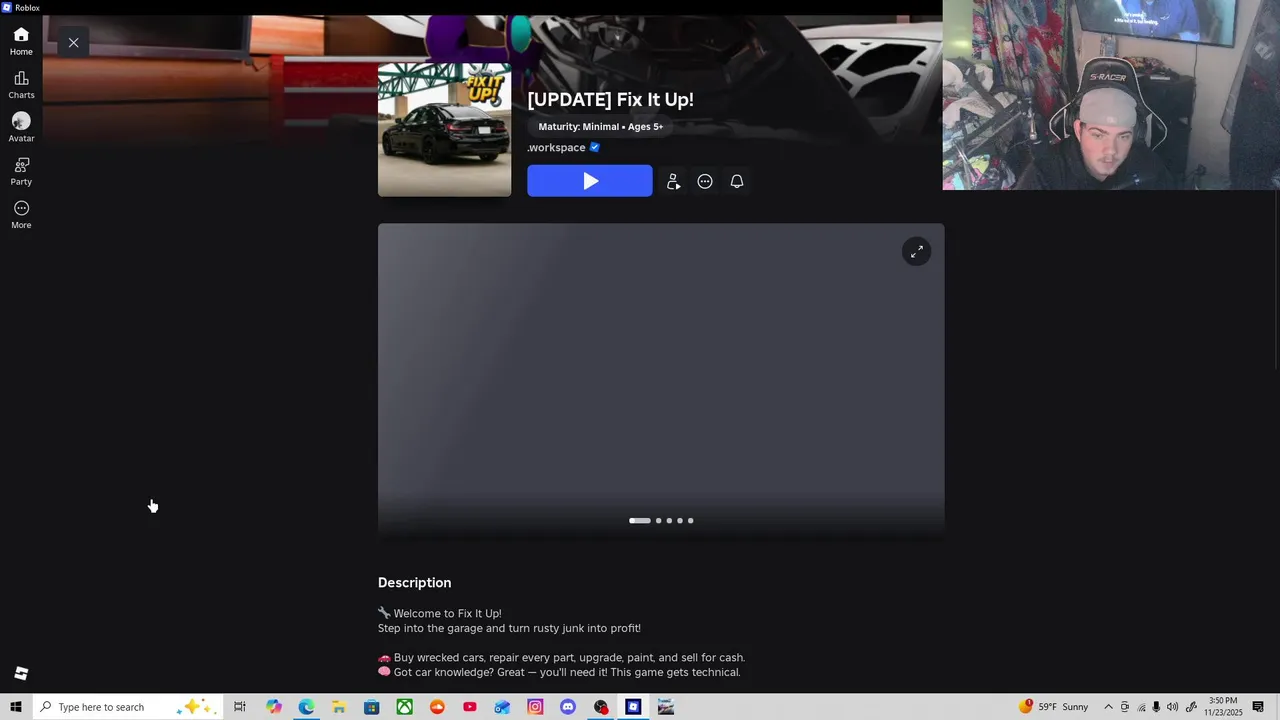This screenshot has width=1280, height=720.
Task: Select the second carousel dot
Action: pos(658,520)
